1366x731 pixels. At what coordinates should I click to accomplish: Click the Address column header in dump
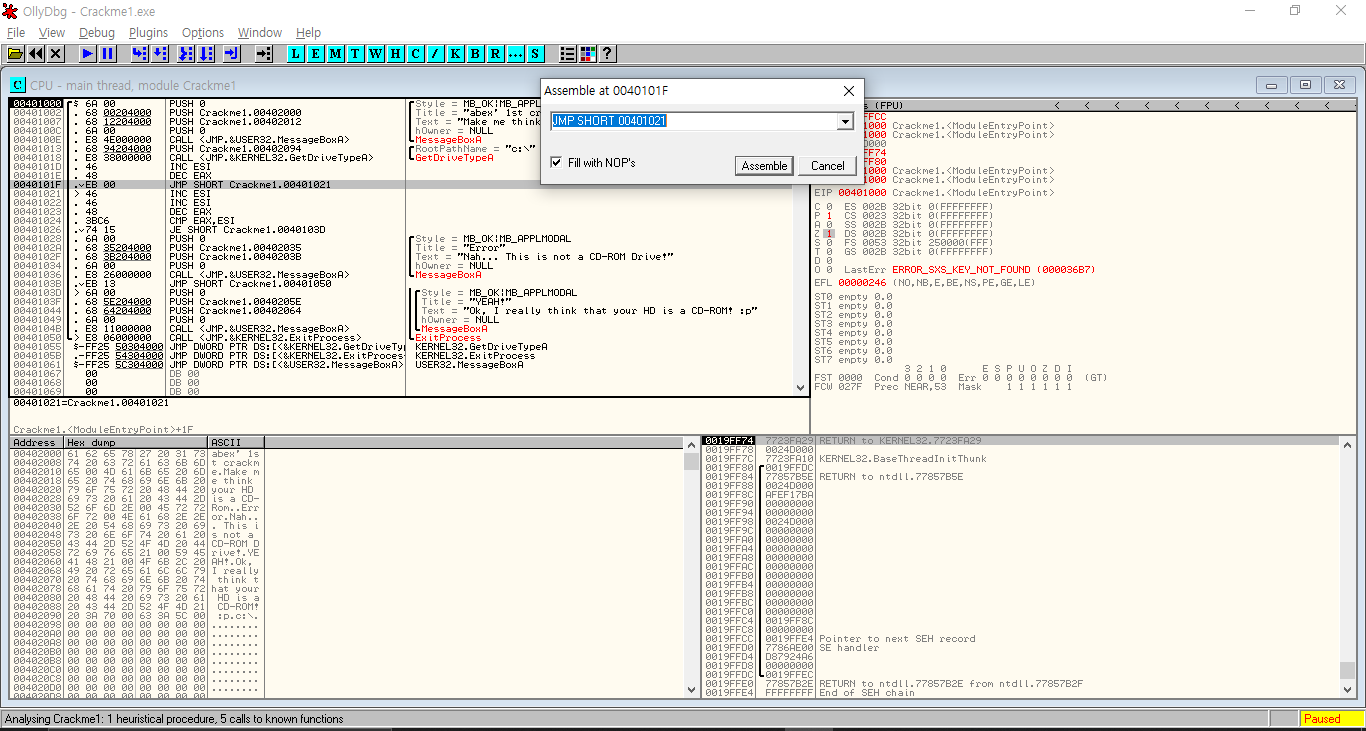click(x=37, y=442)
